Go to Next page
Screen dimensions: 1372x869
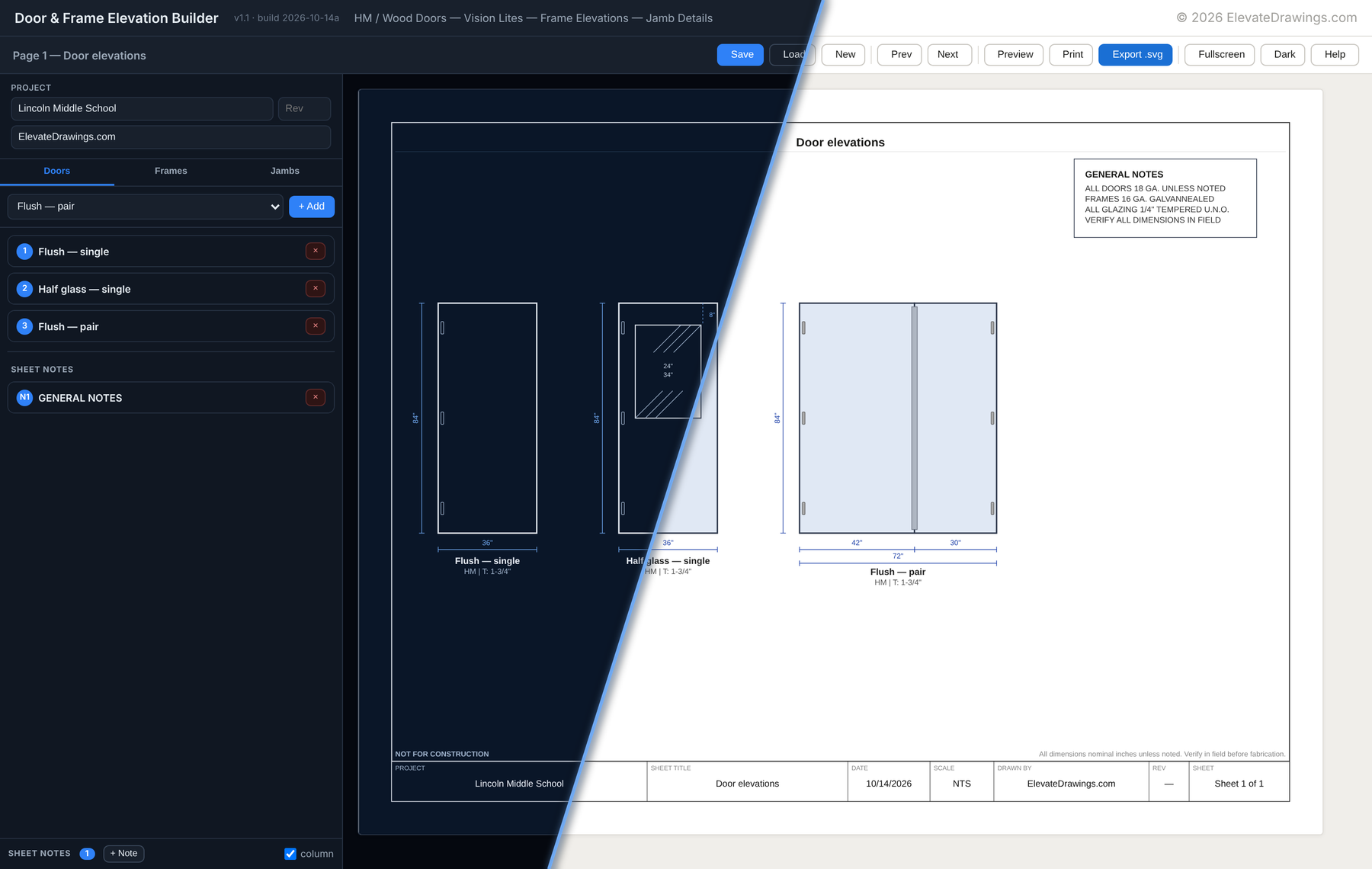[949, 55]
